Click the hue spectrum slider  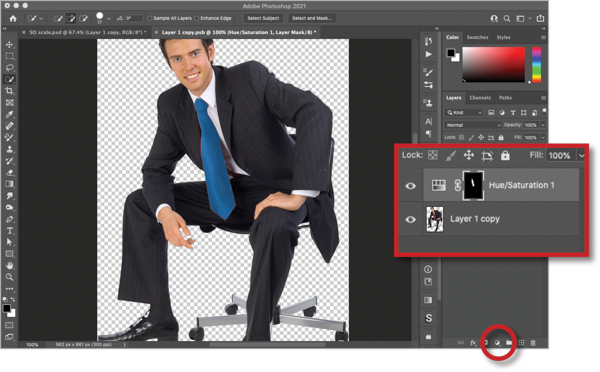pyautogui.click(x=536, y=64)
